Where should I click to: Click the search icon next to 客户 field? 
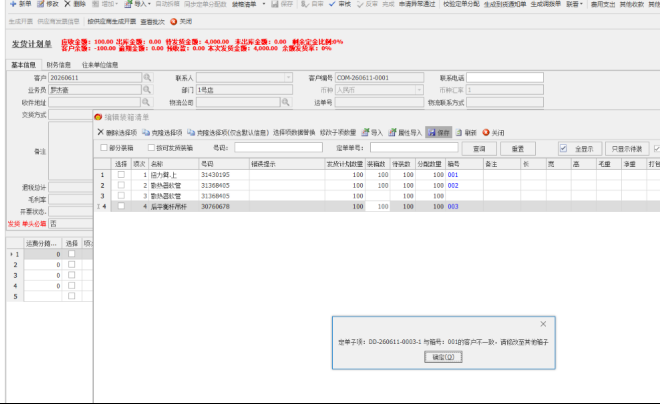point(147,77)
